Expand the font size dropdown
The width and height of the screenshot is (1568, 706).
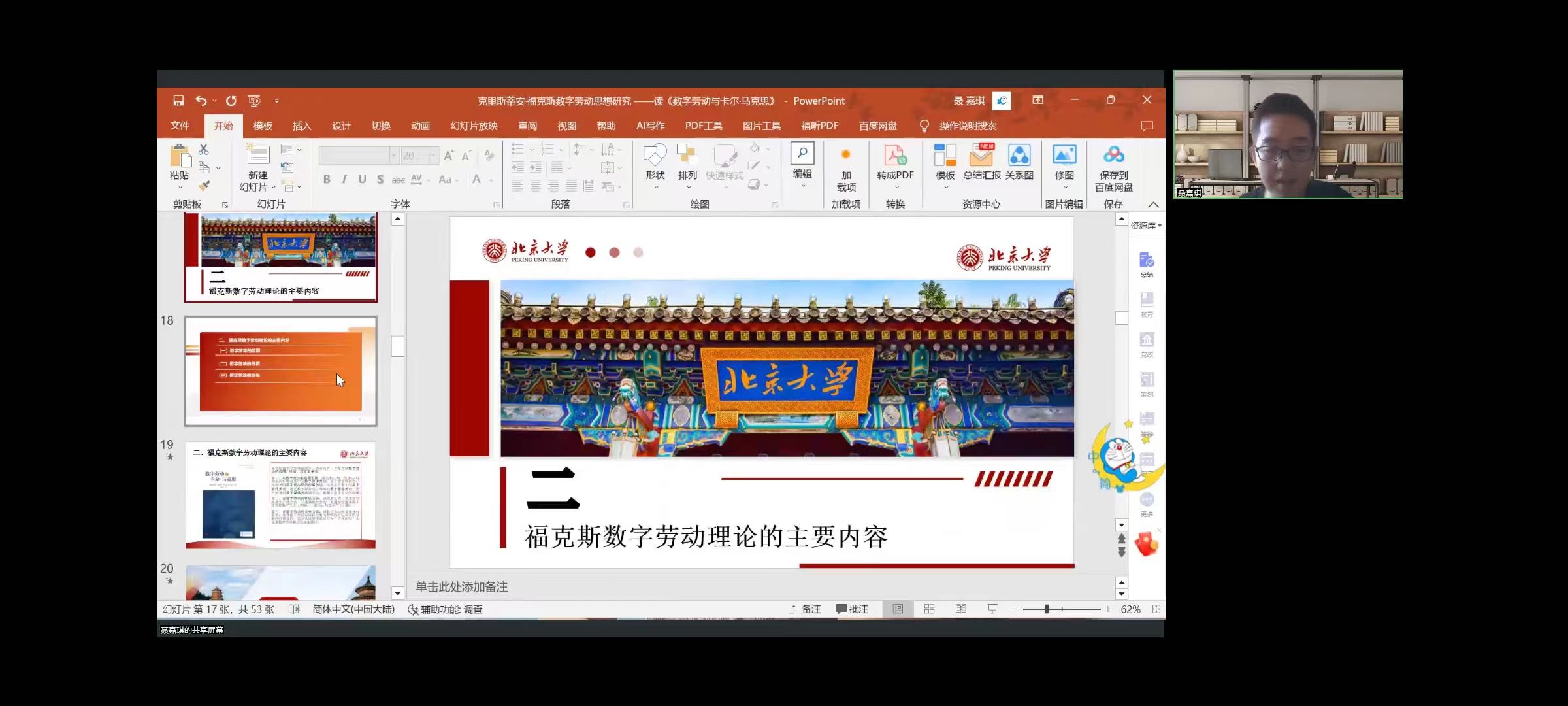click(x=434, y=155)
